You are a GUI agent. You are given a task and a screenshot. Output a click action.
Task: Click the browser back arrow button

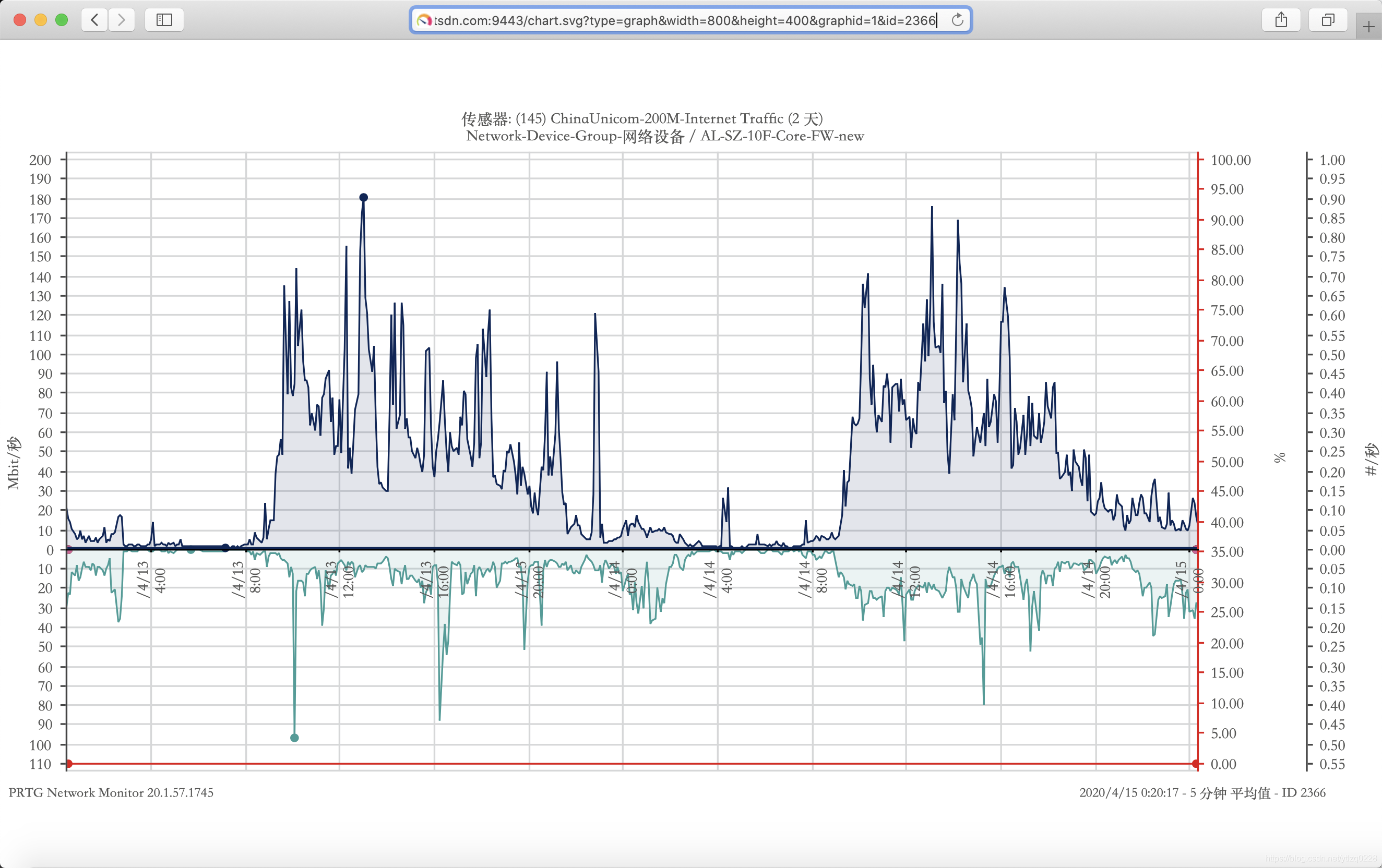click(94, 20)
